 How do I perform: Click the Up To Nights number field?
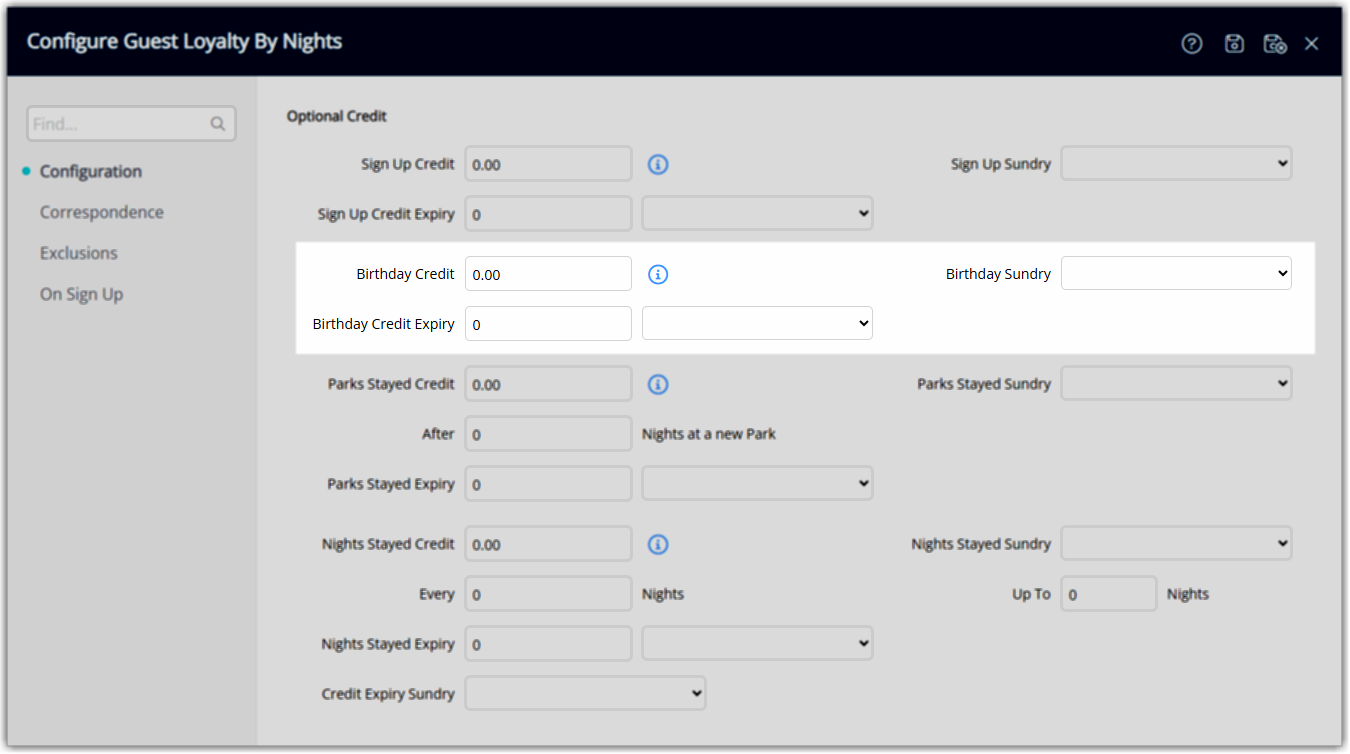[x=1109, y=593]
